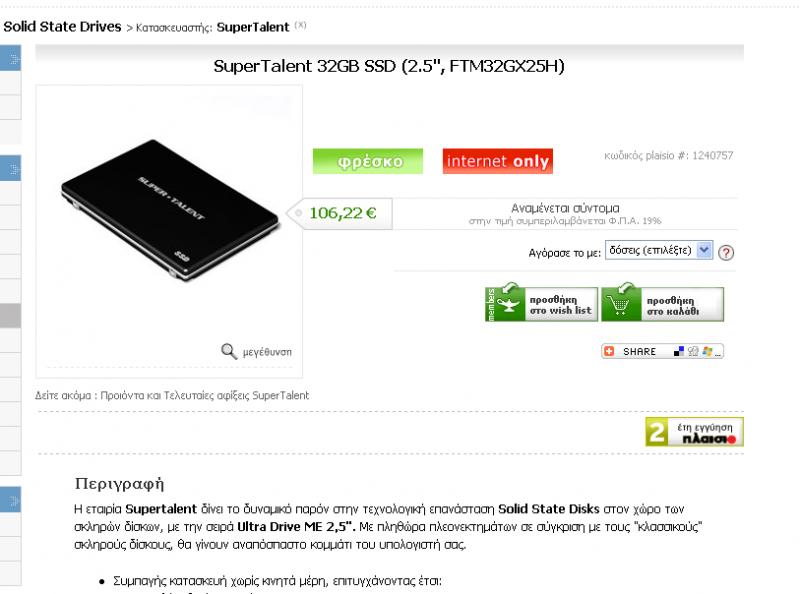Click the SSD product image
The width and height of the screenshot is (800, 594).
170,209
